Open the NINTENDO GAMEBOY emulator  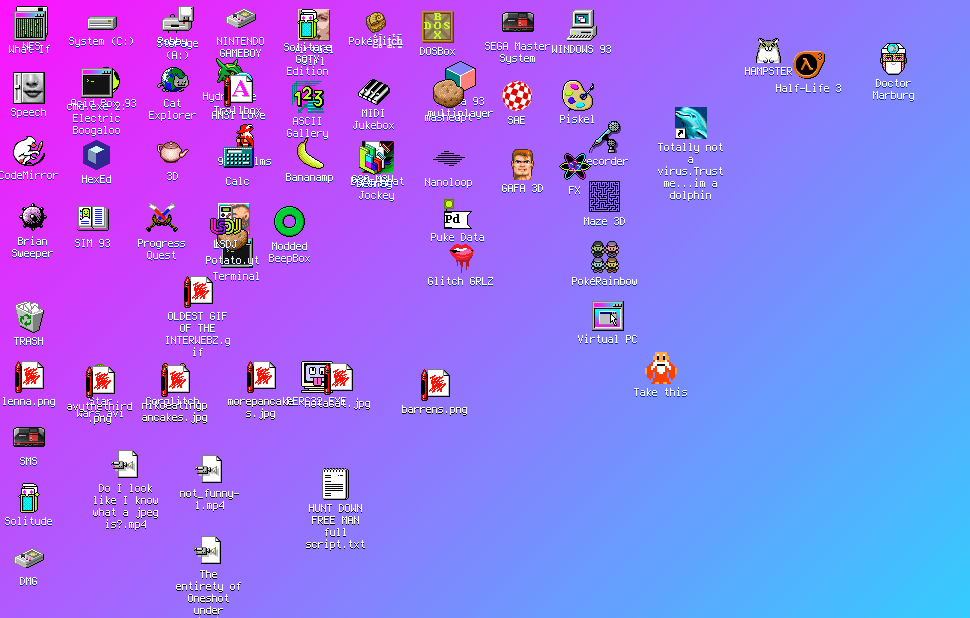point(240,21)
